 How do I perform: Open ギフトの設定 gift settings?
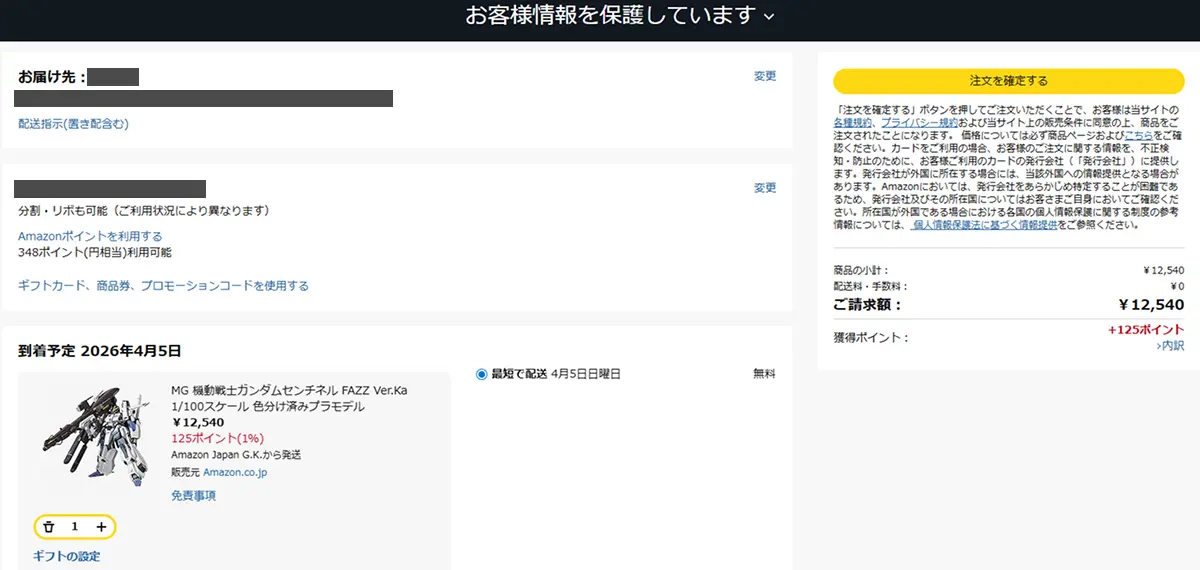point(66,556)
